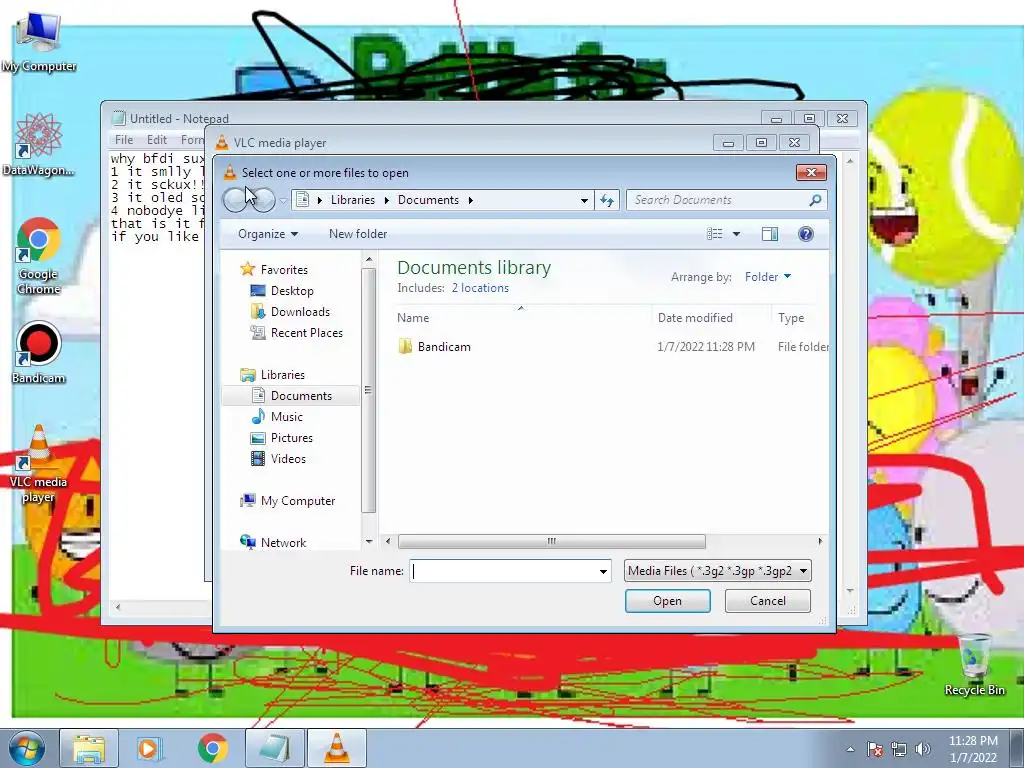Click the blue Help question mark icon
The image size is (1024, 768).
click(x=806, y=234)
